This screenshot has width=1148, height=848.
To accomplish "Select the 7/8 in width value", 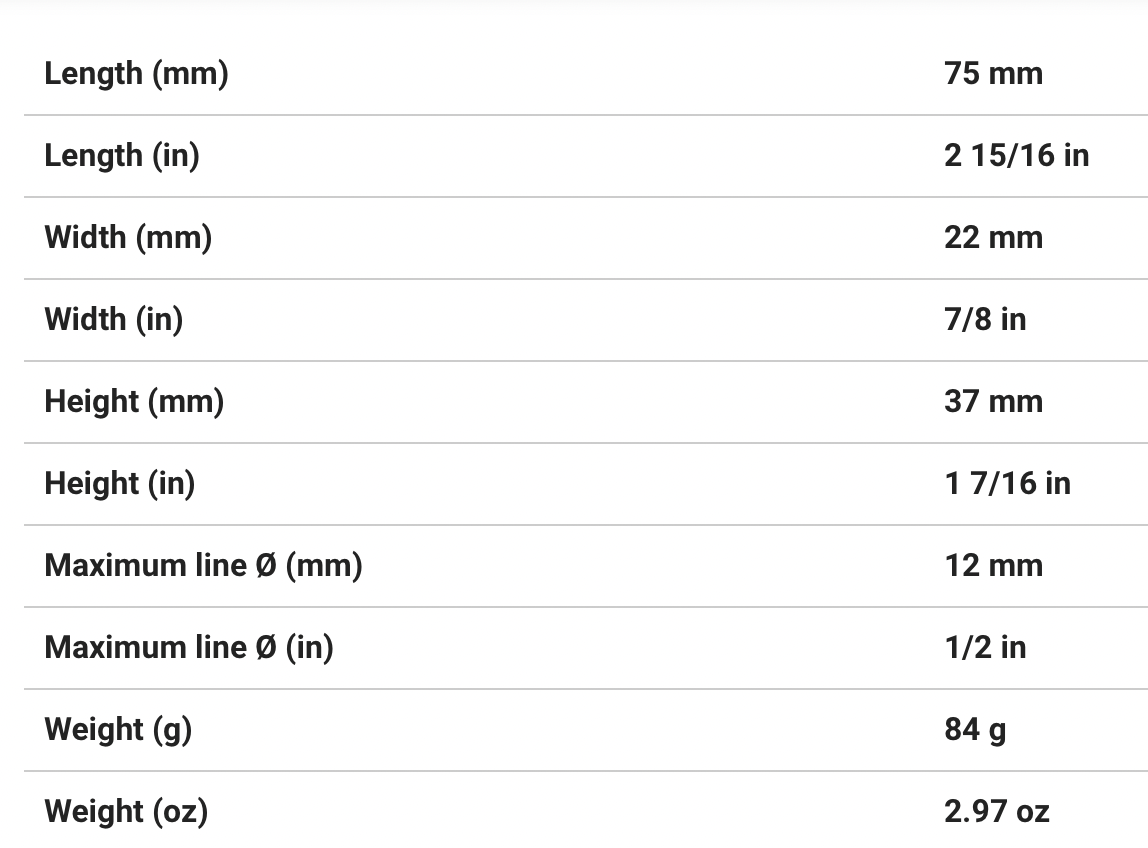I will (x=985, y=320).
